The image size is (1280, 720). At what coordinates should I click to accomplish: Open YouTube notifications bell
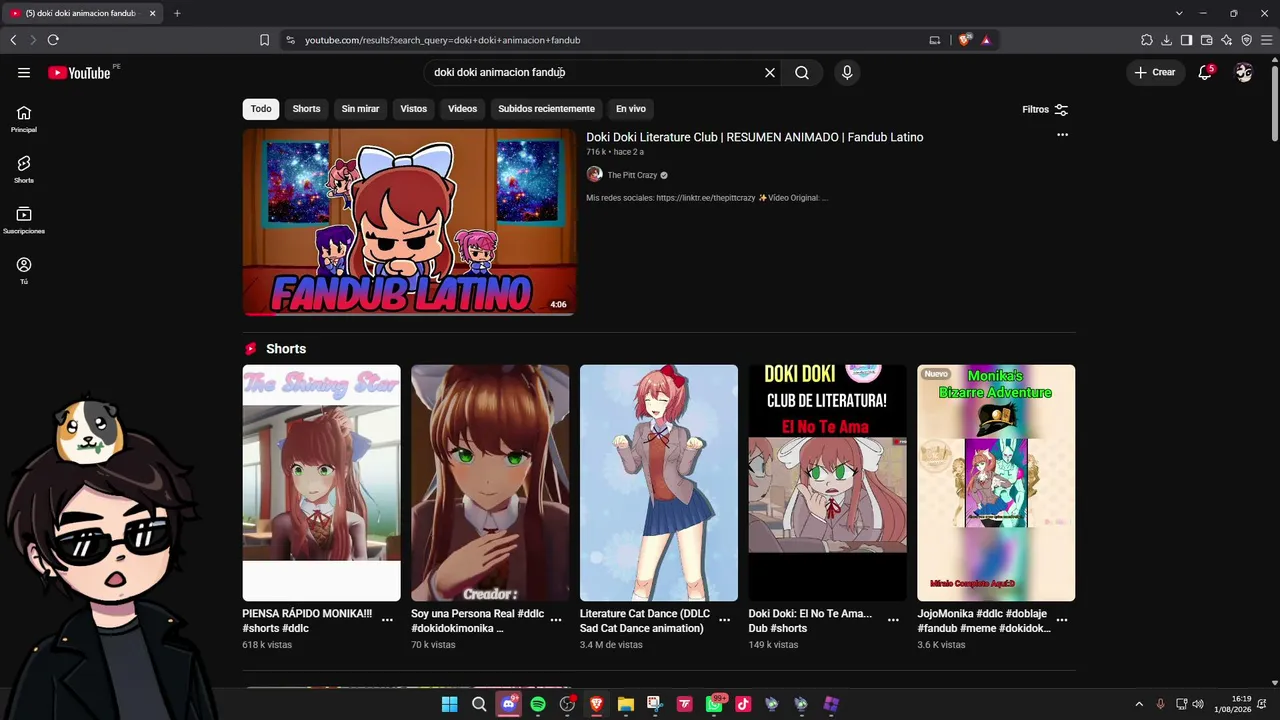coord(1205,72)
